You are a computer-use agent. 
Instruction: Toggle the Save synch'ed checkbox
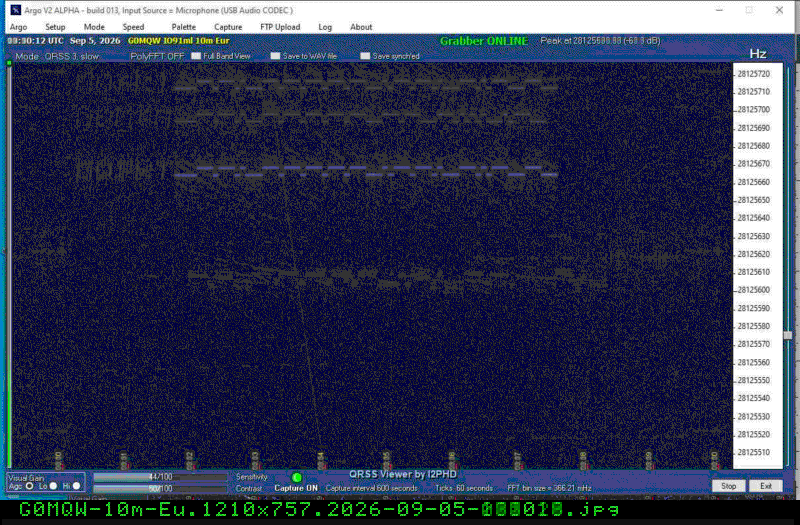(365, 56)
